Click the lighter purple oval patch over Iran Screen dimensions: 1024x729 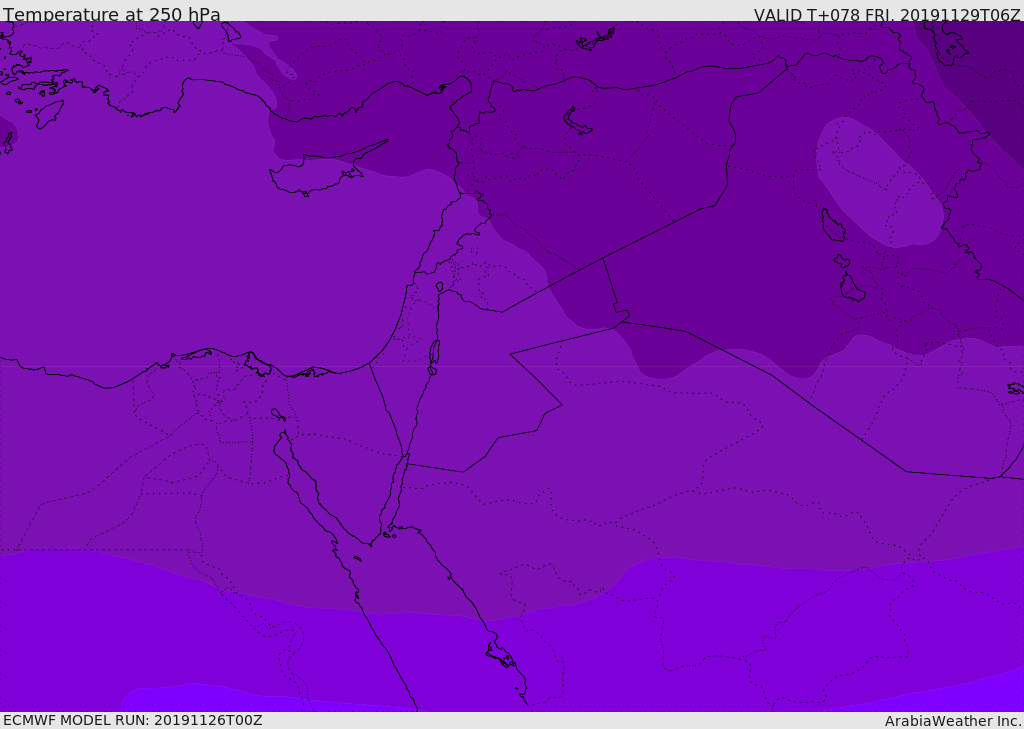(879, 184)
